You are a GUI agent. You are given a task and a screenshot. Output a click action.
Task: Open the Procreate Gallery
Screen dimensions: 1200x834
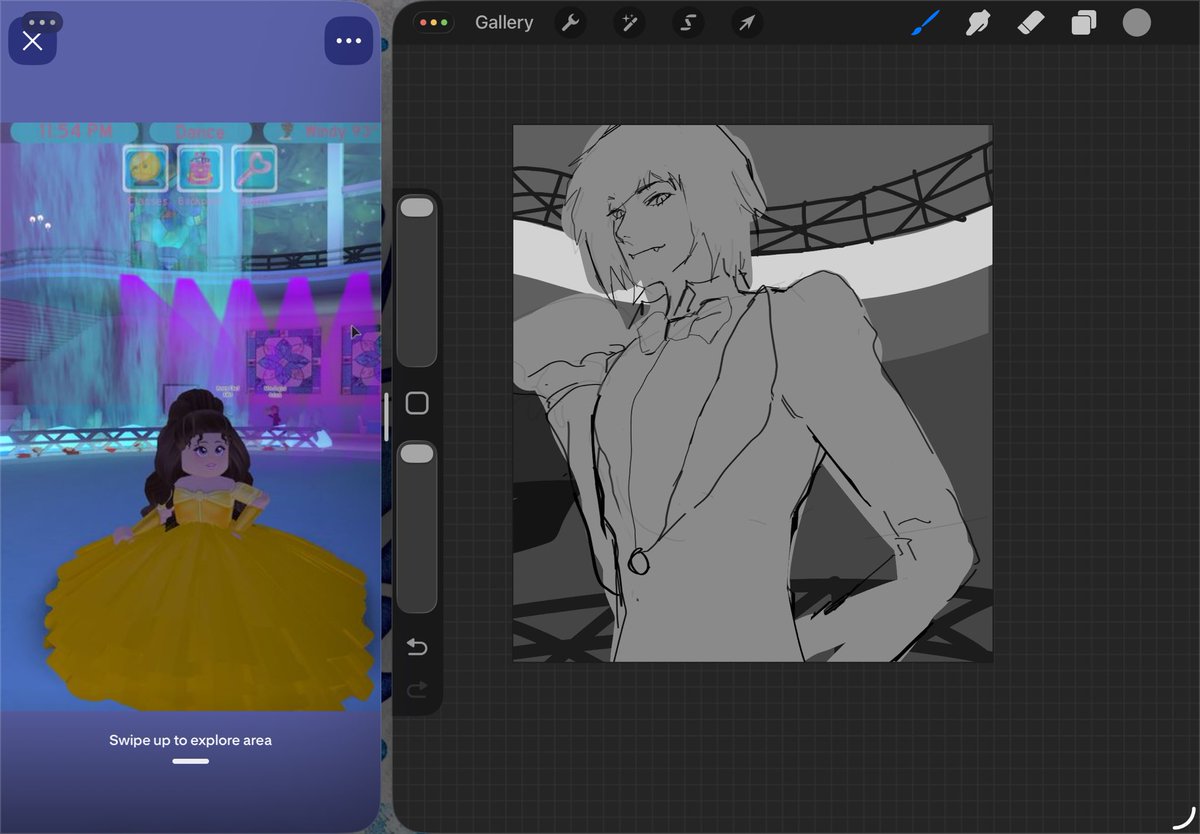click(504, 22)
